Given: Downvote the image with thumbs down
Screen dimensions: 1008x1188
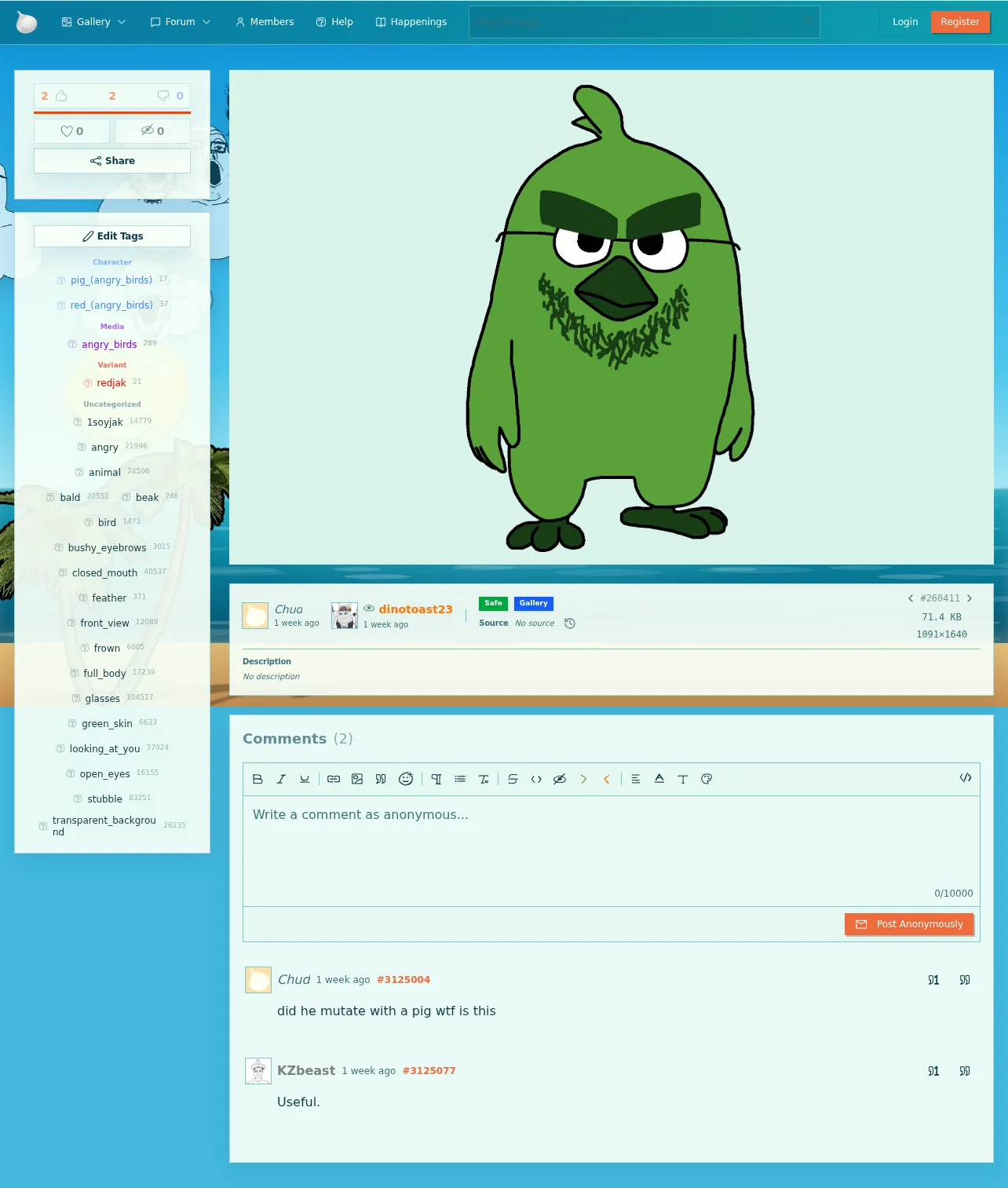Looking at the screenshot, I should tap(163, 96).
